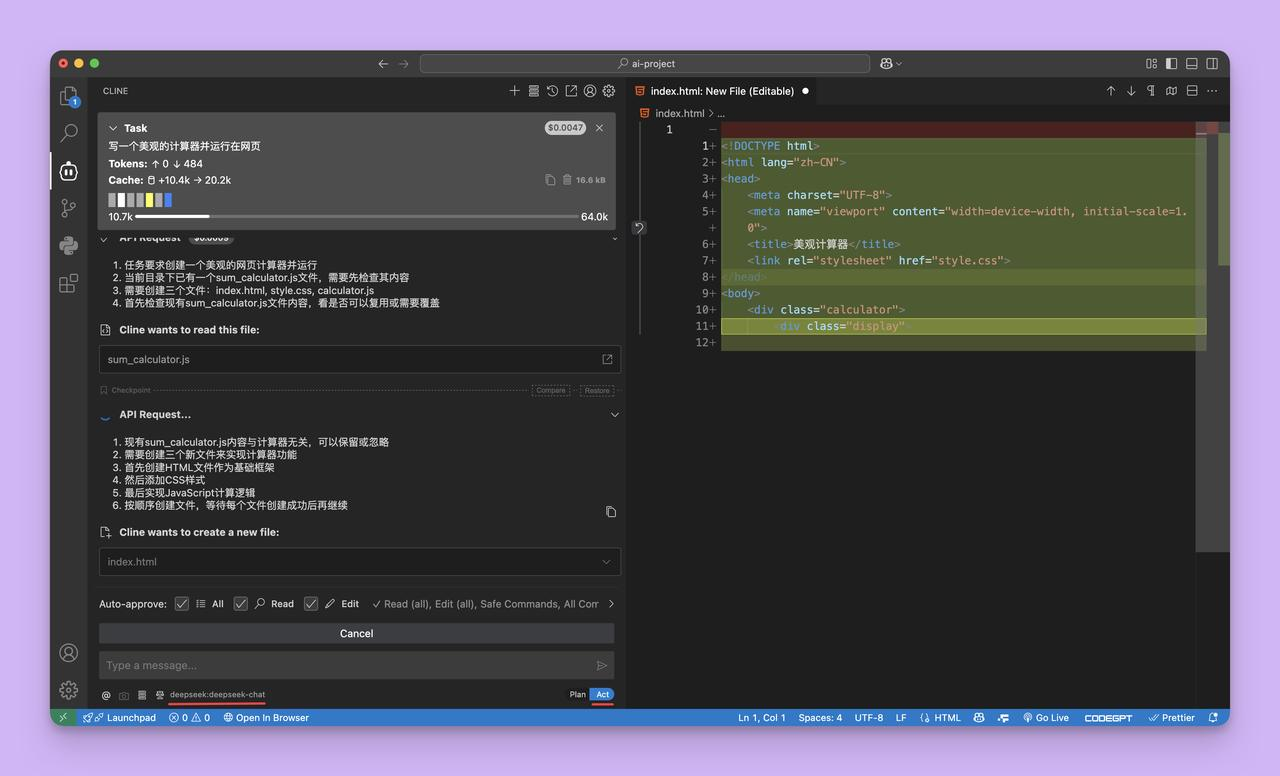Uncheck the Read auto-approve option
The height and width of the screenshot is (776, 1280).
240,604
